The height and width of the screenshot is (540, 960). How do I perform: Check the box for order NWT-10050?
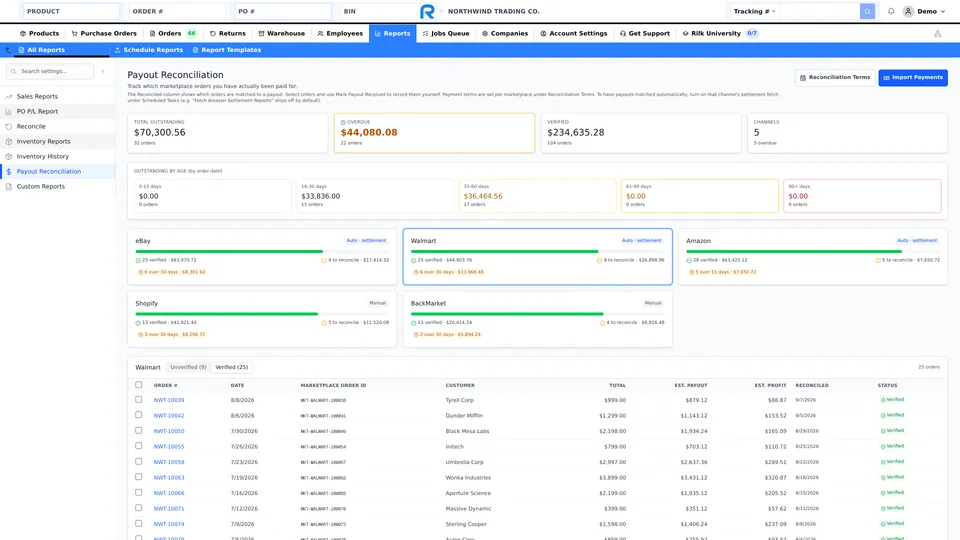click(x=138, y=430)
